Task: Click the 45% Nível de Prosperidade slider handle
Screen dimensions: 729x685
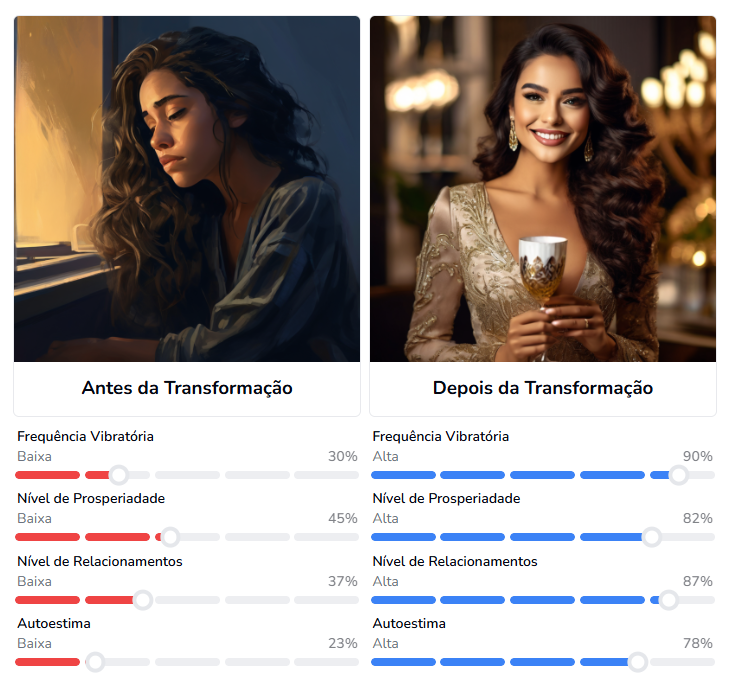Action: [170, 537]
